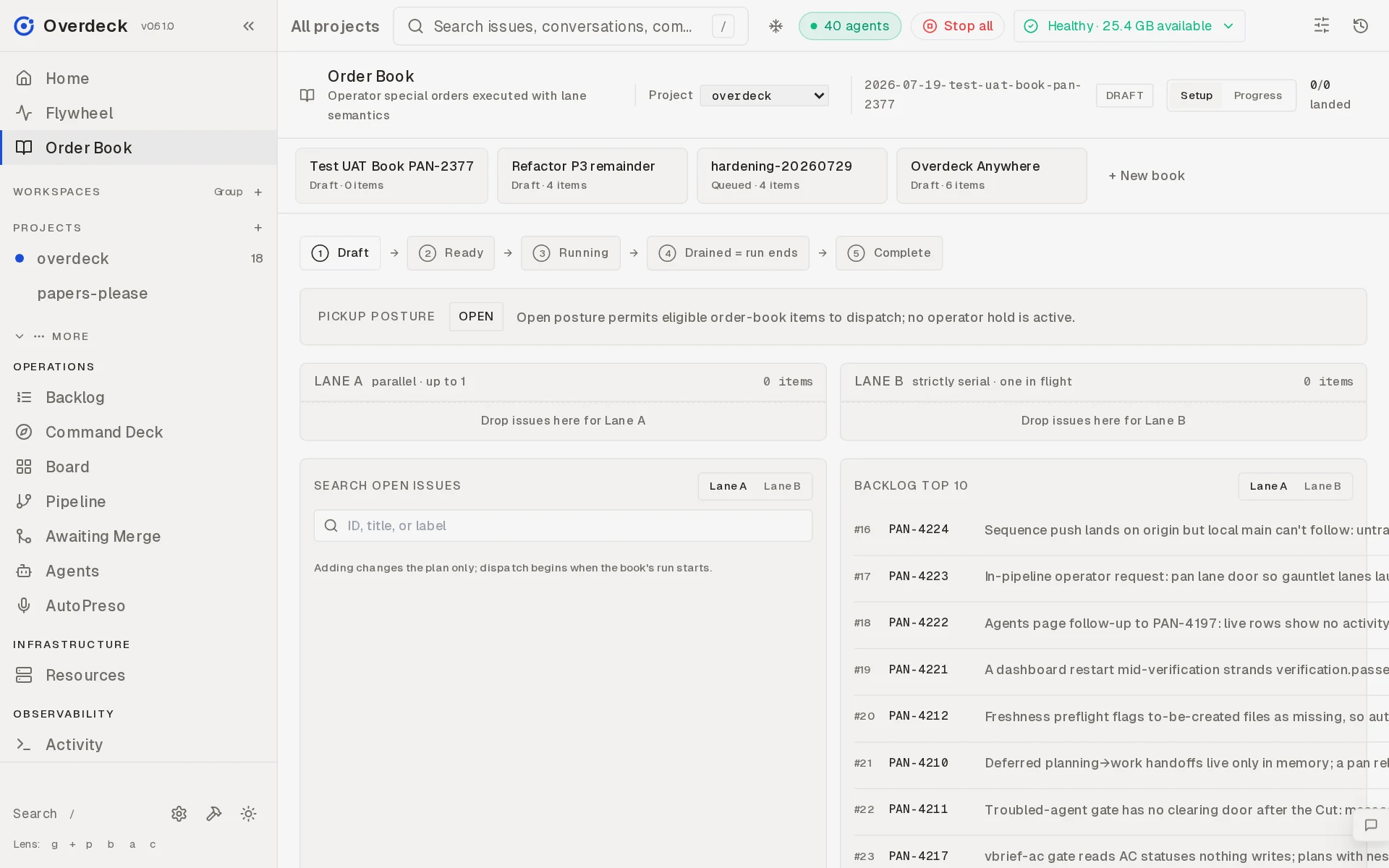Screen dimensions: 1389x868
Task: Select Lane B in Backlog Top 10
Action: (x=1322, y=486)
